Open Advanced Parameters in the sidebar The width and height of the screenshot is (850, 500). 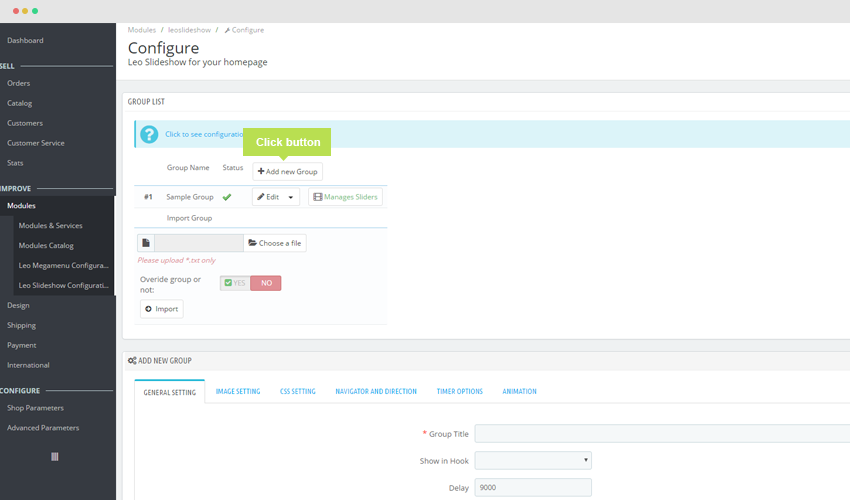click(x=43, y=428)
